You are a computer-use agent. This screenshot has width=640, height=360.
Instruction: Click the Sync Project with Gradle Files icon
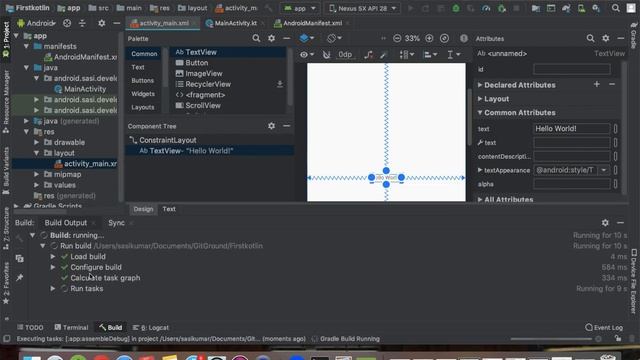566,8
